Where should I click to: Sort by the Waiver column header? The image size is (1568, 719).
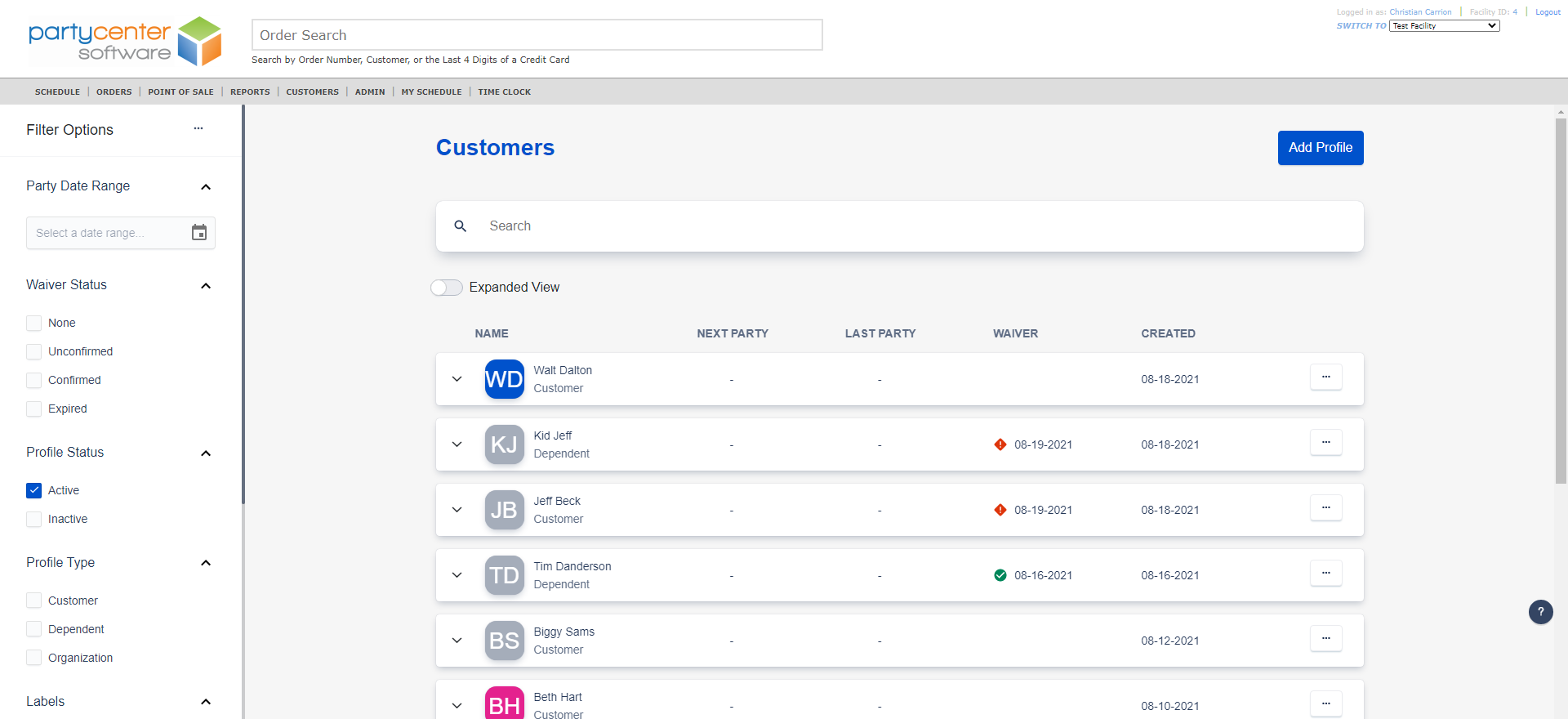pos(1015,333)
